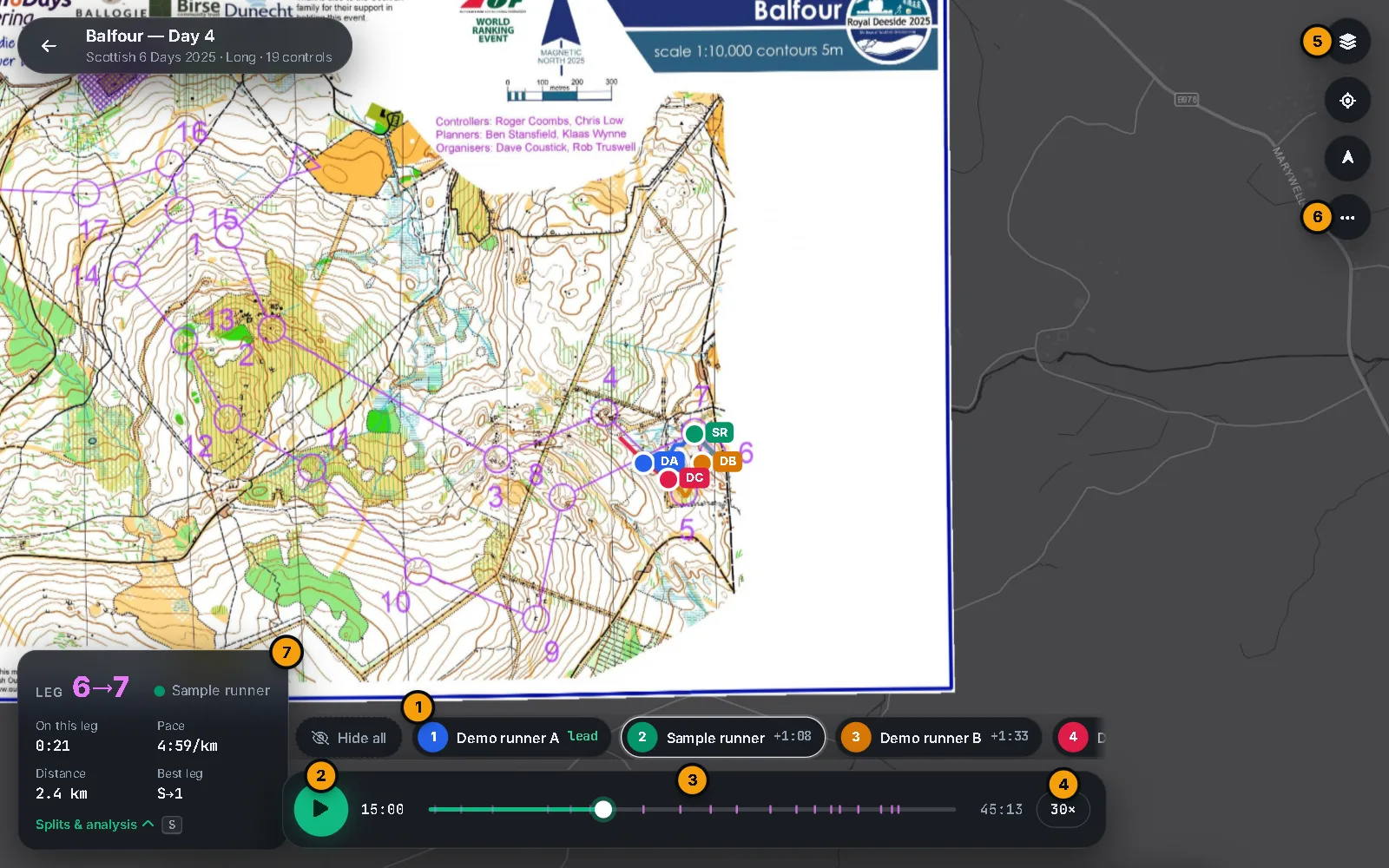Toggle the red runner 4 chip
Image resolution: width=1389 pixels, height=868 pixels.
pos(1078,738)
